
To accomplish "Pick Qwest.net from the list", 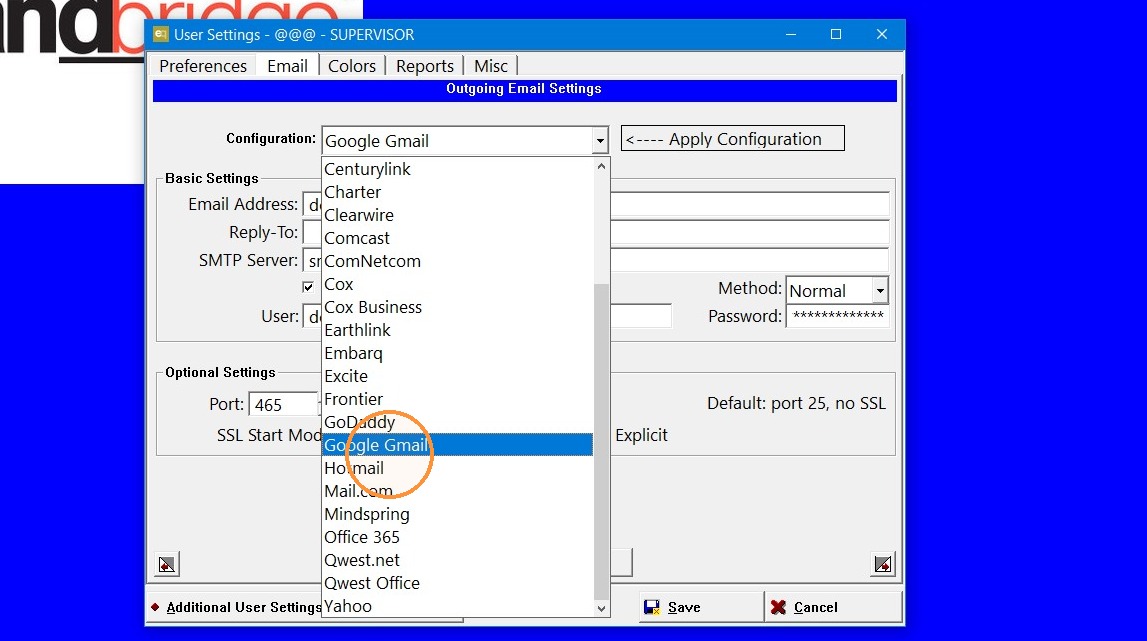I will pyautogui.click(x=458, y=561).
